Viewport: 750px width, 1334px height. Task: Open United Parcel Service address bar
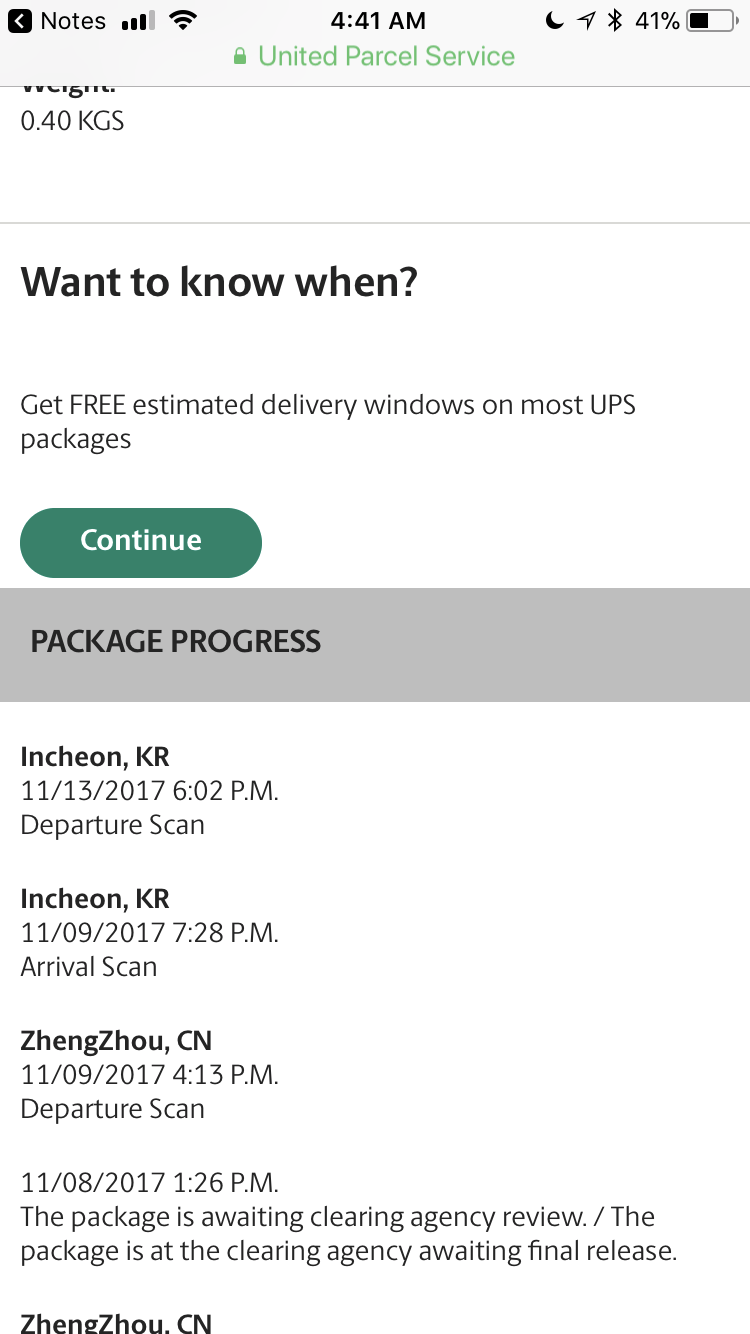pyautogui.click(x=375, y=57)
